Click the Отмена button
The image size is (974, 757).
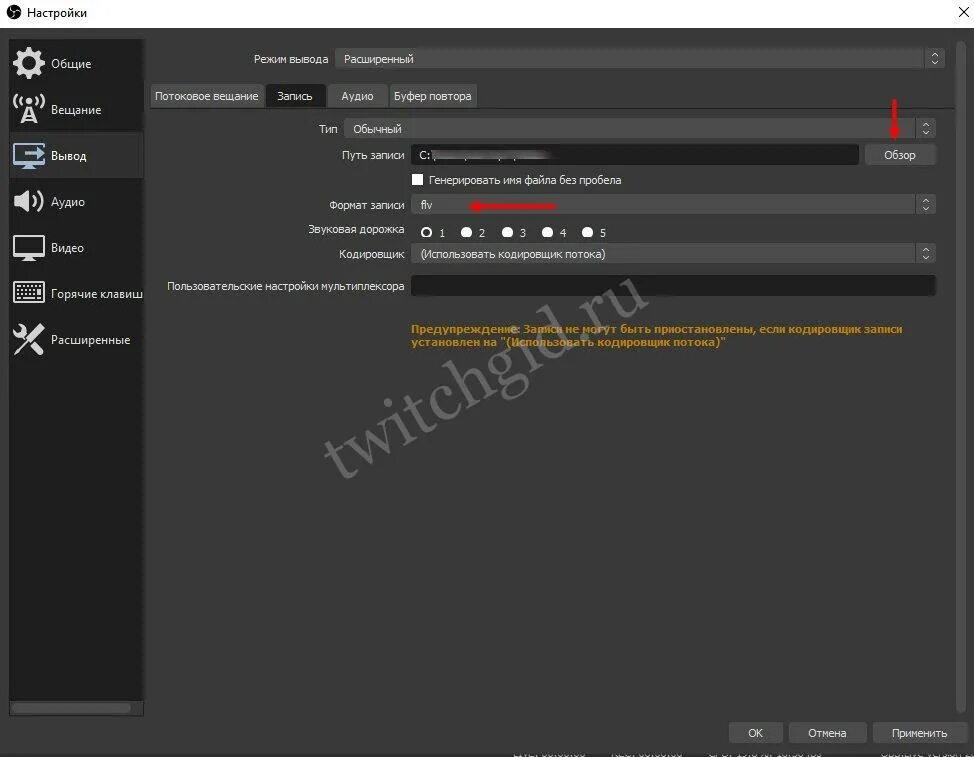[x=827, y=733]
